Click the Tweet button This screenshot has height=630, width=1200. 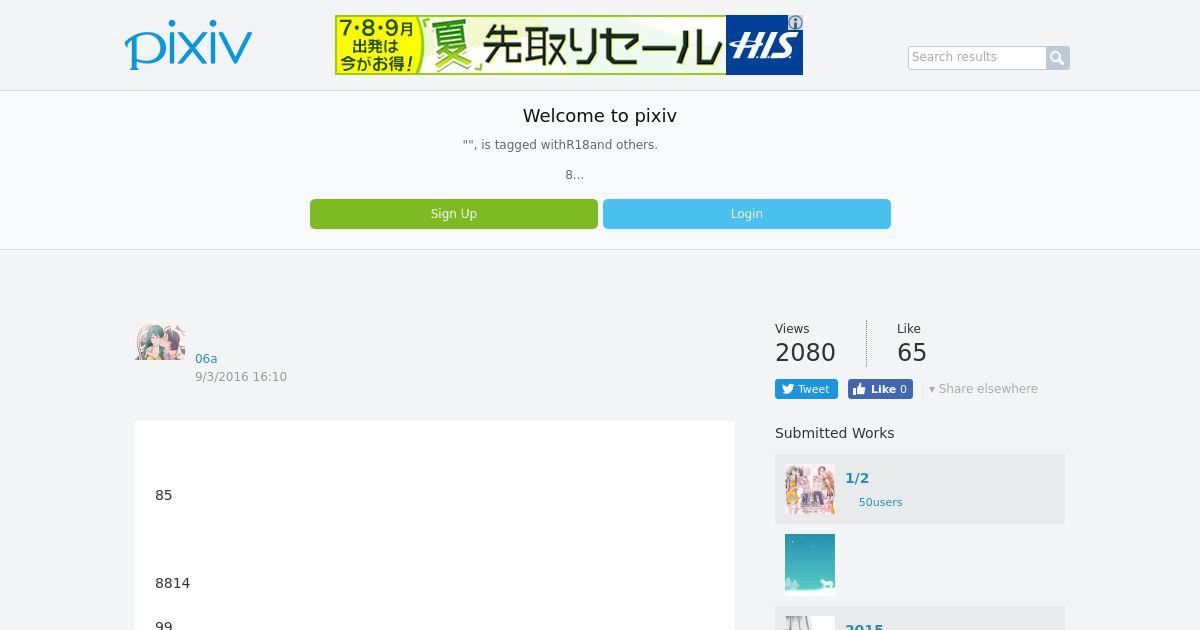(x=806, y=389)
